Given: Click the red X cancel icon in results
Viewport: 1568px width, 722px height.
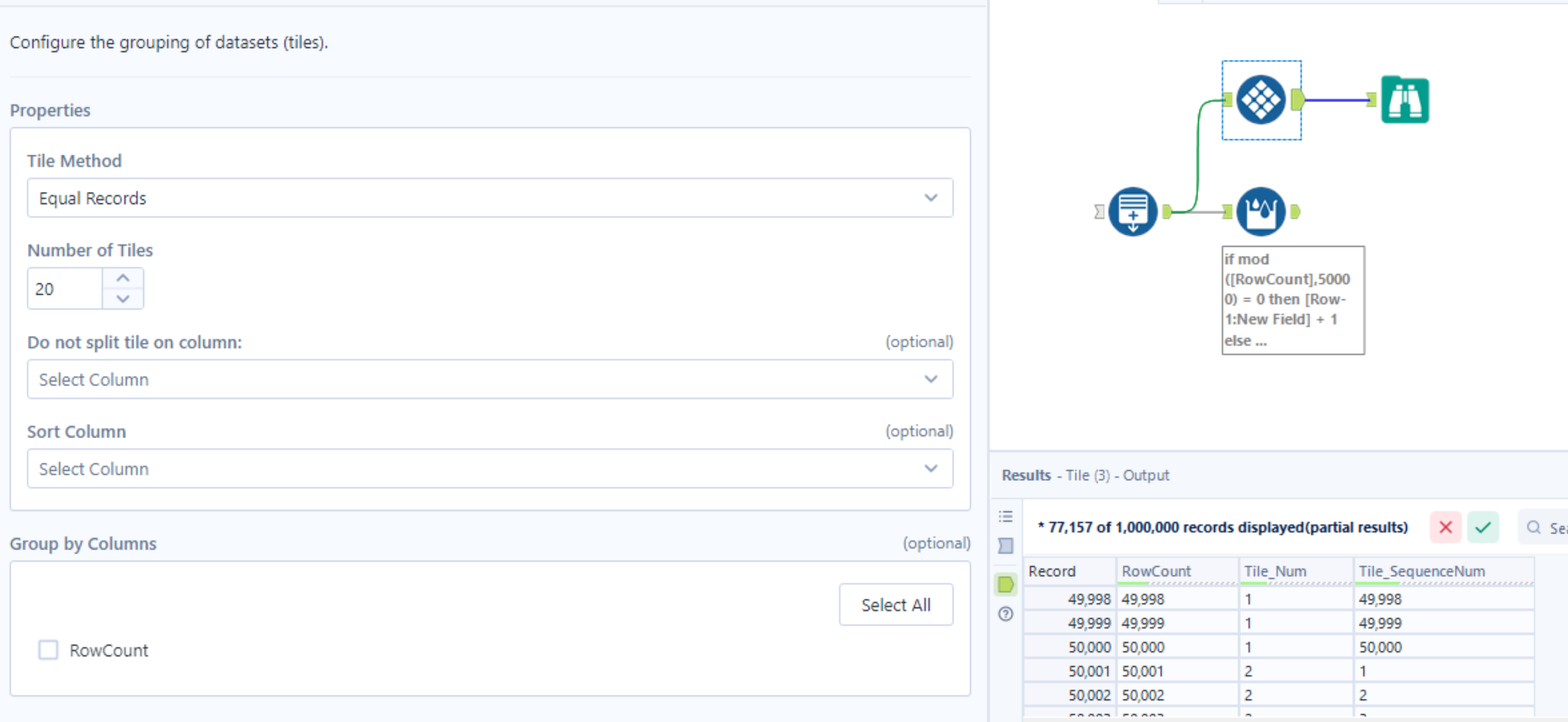Looking at the screenshot, I should pos(1445,526).
